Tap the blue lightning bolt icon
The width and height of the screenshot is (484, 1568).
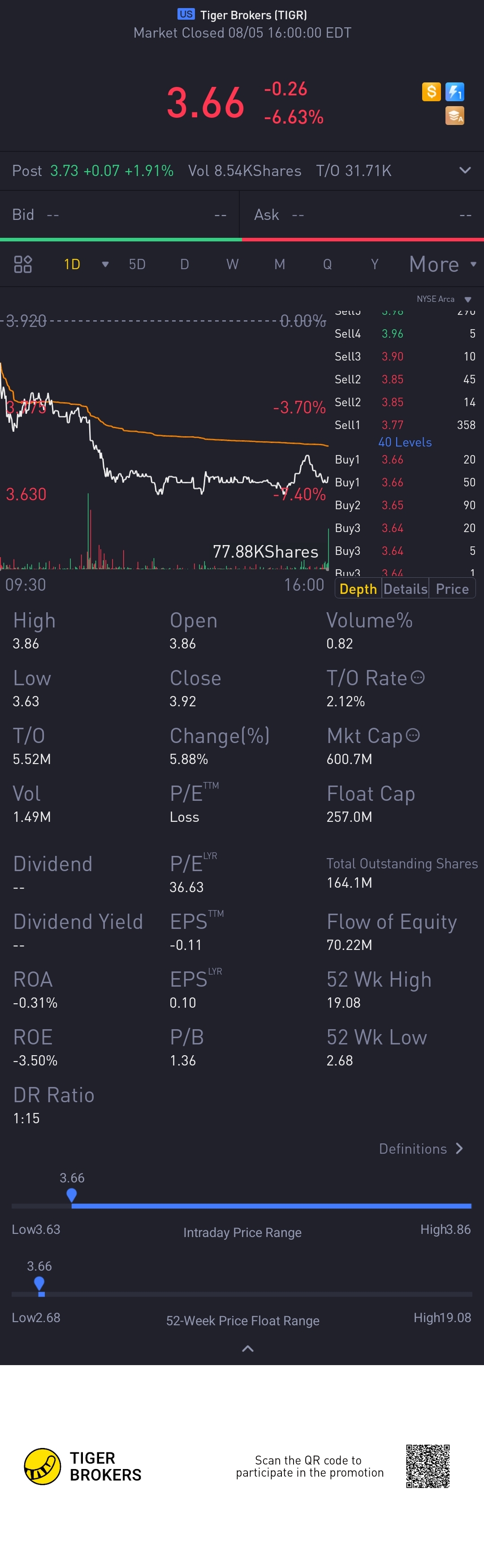tap(455, 92)
